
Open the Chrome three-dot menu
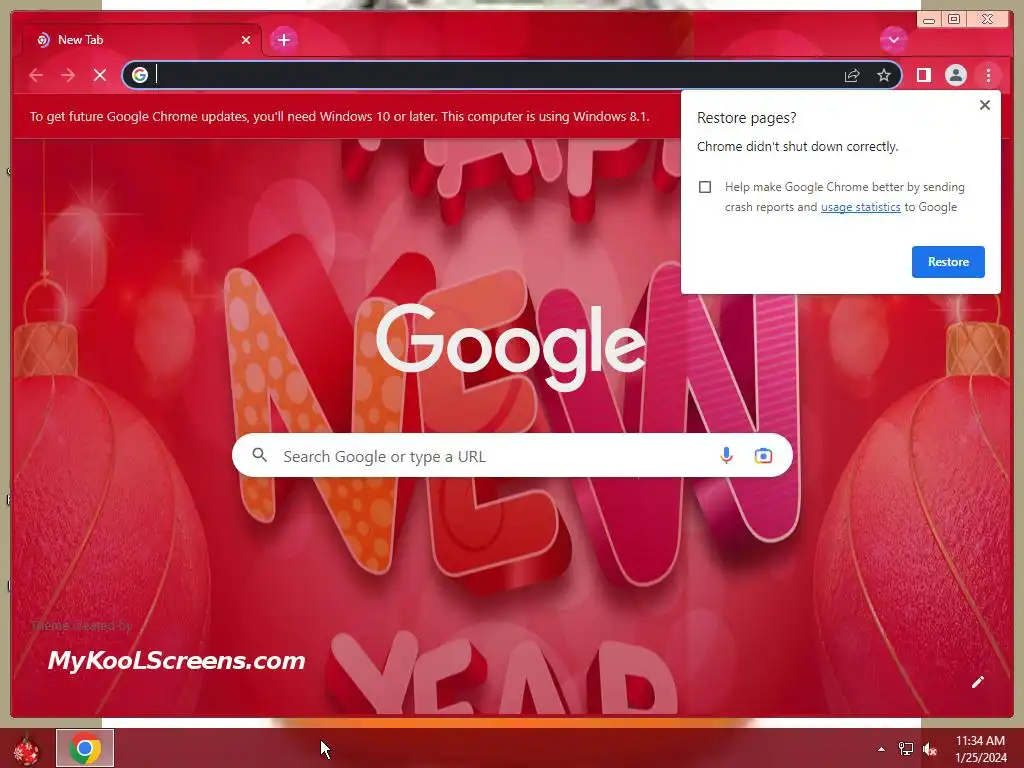pyautogui.click(x=988, y=75)
